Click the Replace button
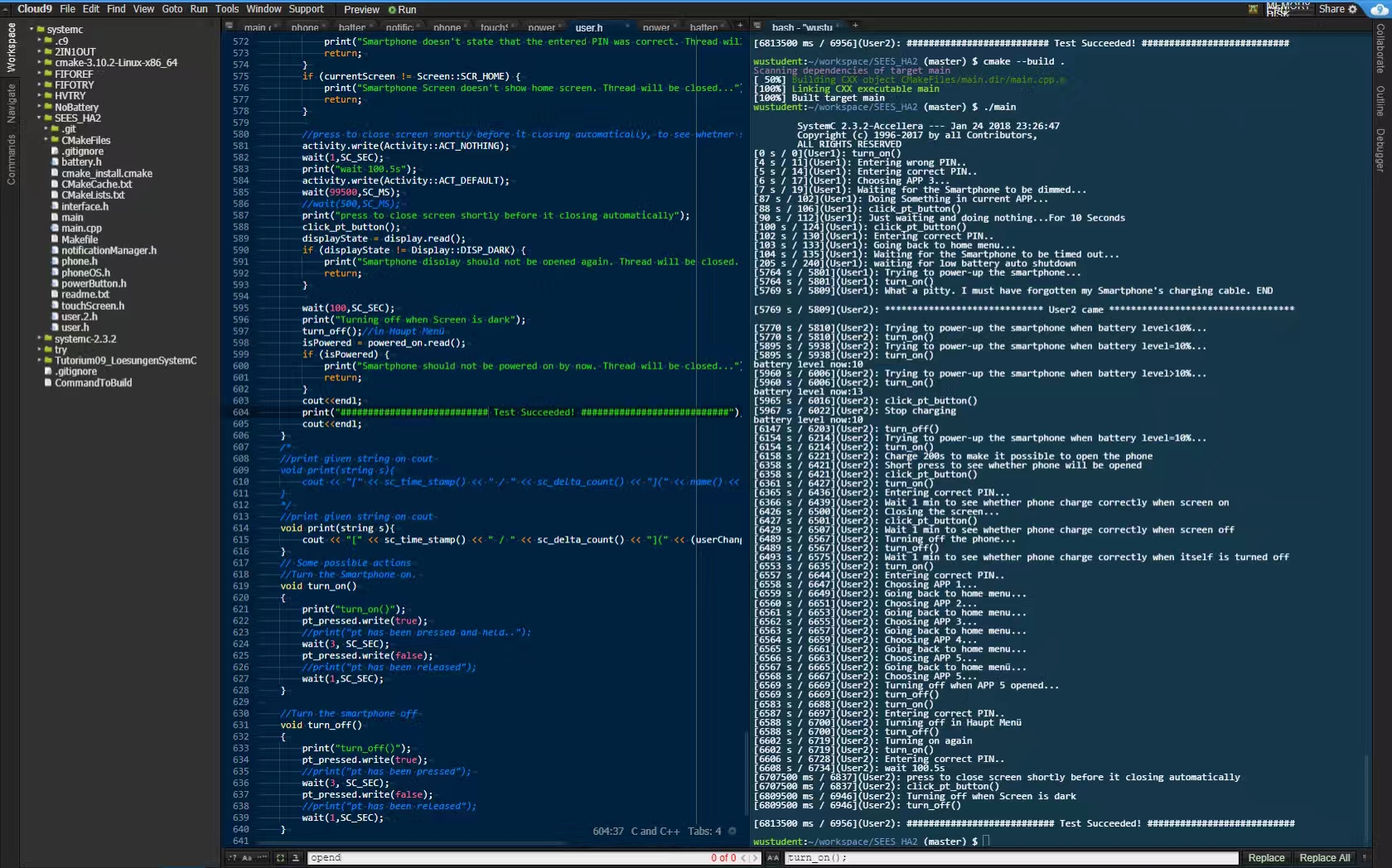The height and width of the screenshot is (868, 1392). [x=1266, y=858]
